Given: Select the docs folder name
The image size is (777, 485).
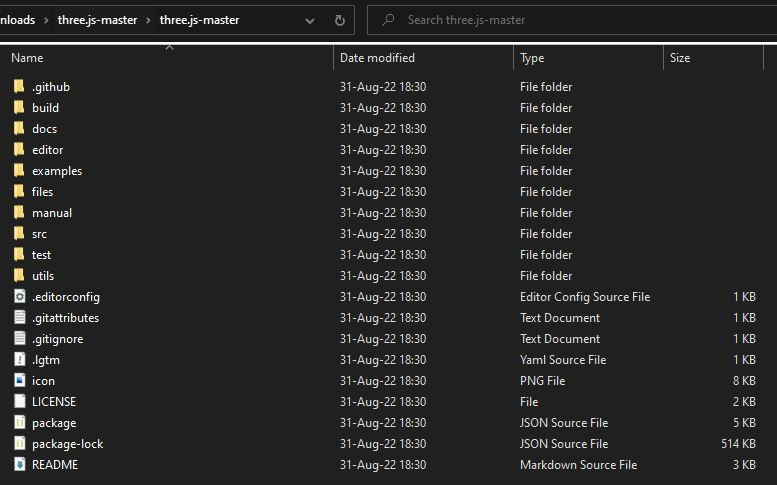Looking at the screenshot, I should coord(45,129).
